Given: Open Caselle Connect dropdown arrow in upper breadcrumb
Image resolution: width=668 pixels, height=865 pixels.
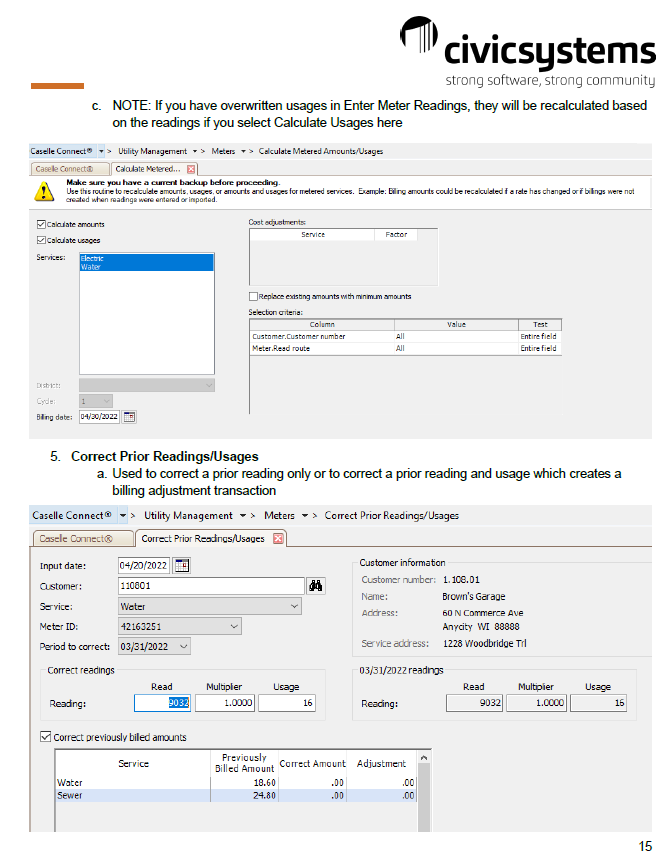Looking at the screenshot, I should tap(101, 151).
